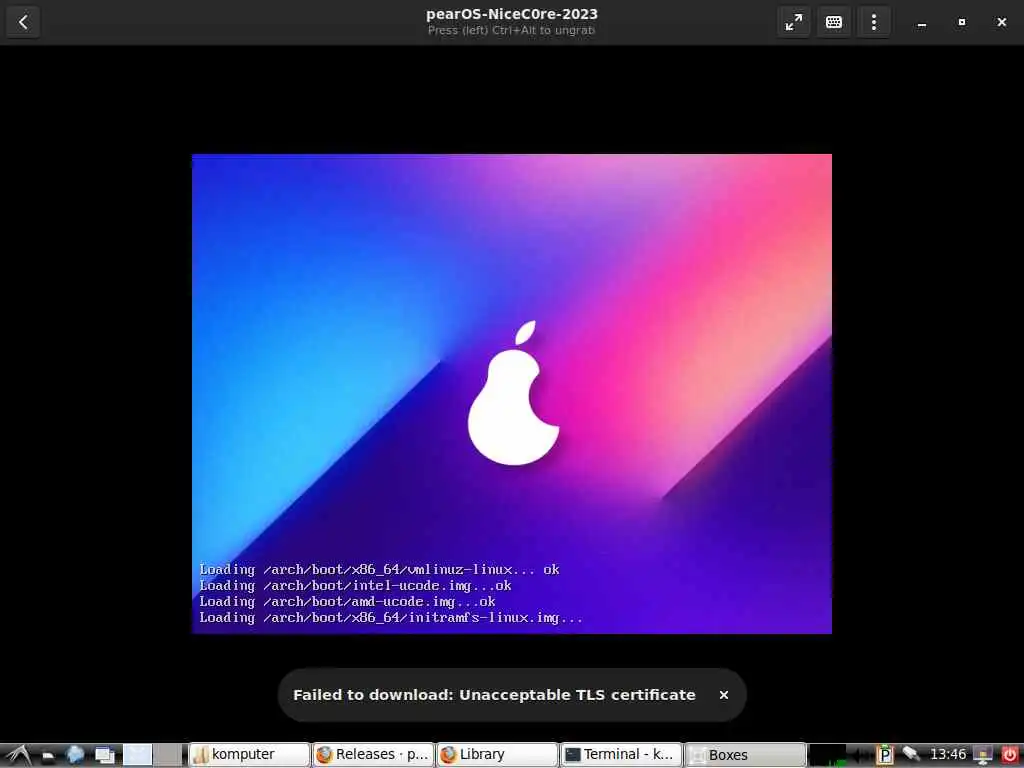Go back to the Boxes overview
The image size is (1024, 768).
tap(23, 22)
